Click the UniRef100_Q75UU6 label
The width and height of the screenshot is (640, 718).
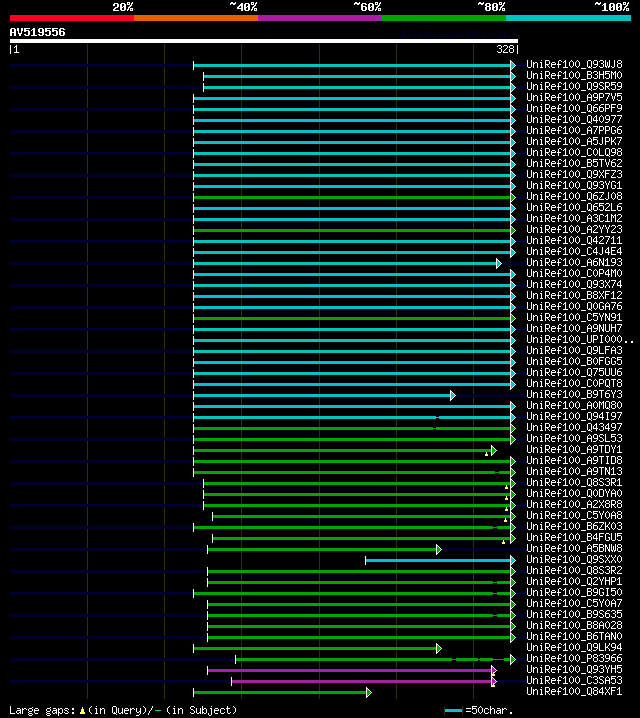574,372
